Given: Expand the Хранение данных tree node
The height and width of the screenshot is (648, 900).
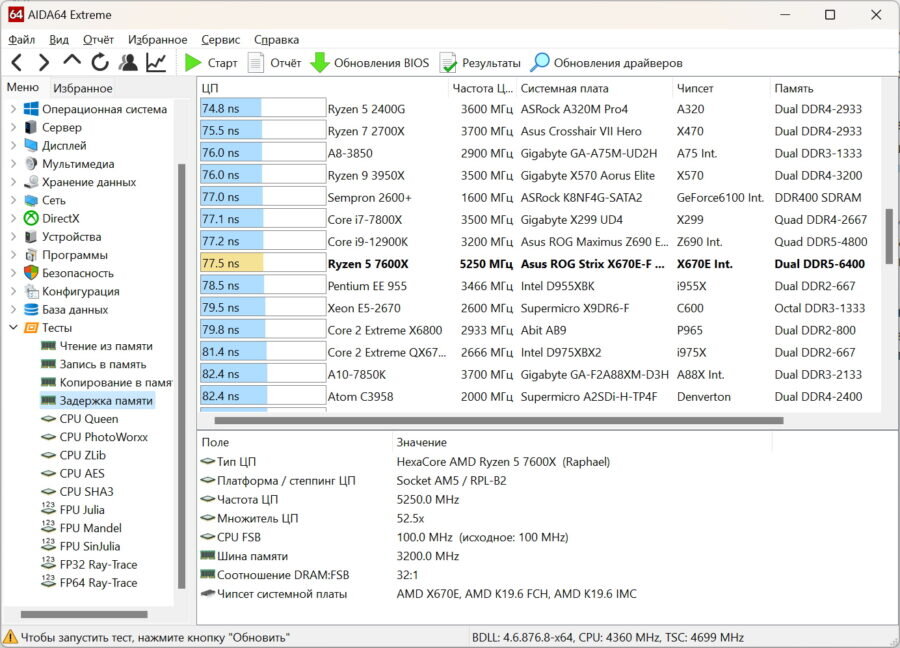Looking at the screenshot, I should tap(13, 182).
